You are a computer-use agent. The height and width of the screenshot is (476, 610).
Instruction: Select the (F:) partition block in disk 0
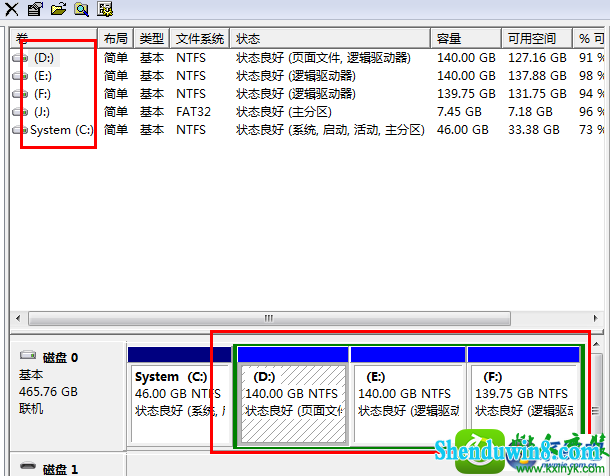(524, 396)
